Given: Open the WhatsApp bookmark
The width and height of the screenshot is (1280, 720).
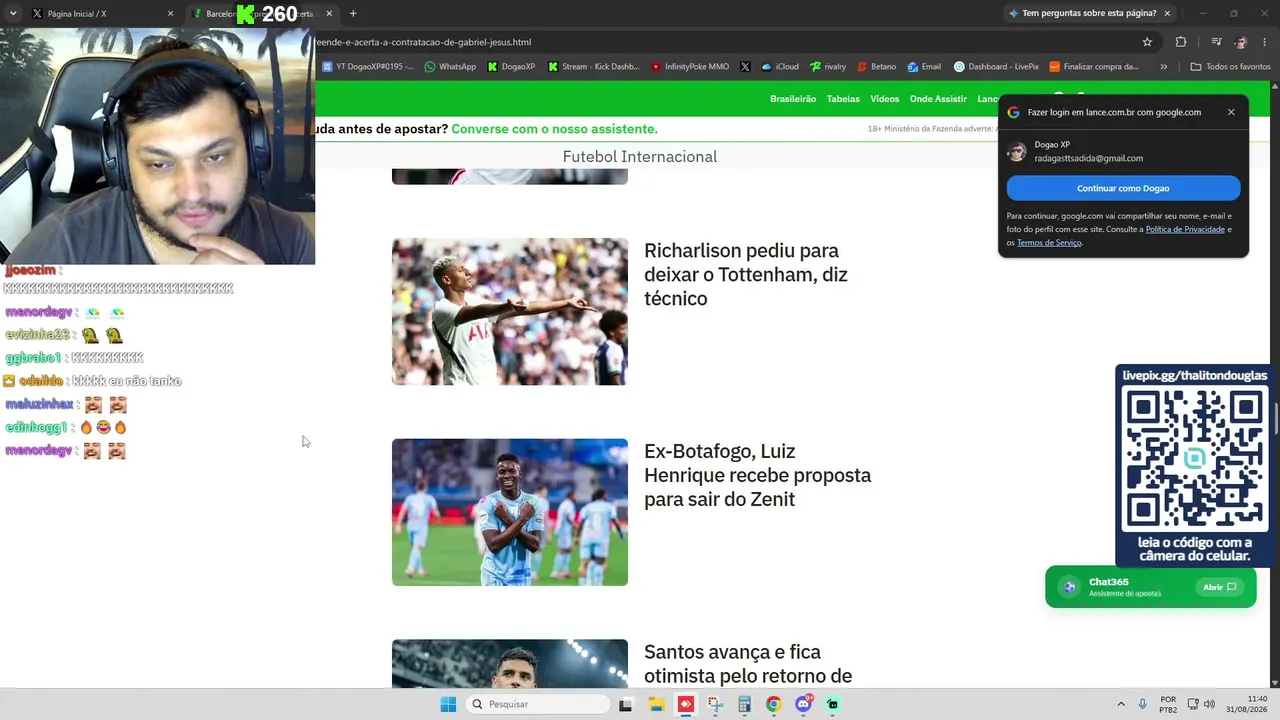Looking at the screenshot, I should pyautogui.click(x=450, y=67).
